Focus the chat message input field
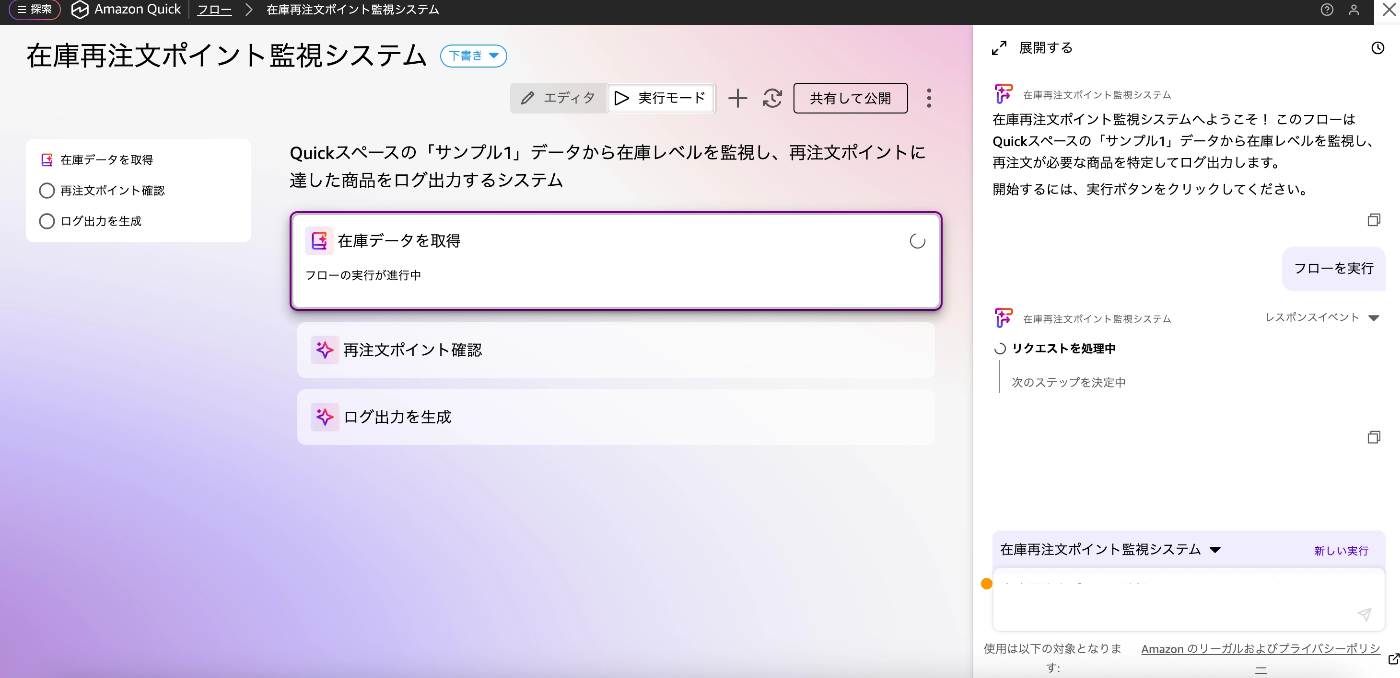1400x678 pixels. tap(1189, 600)
